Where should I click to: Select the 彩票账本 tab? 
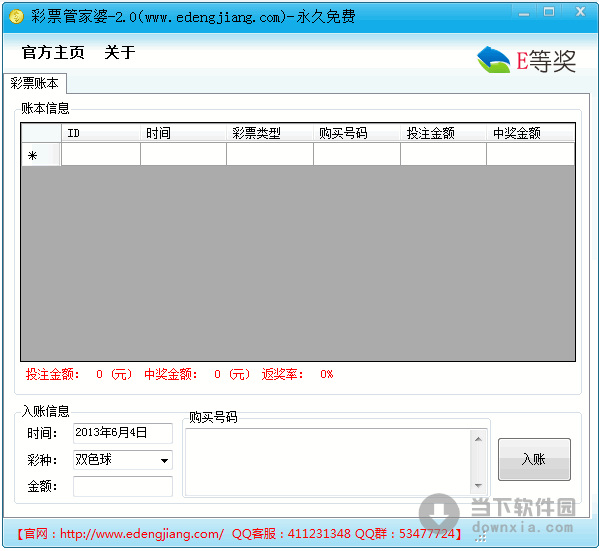tap(34, 83)
